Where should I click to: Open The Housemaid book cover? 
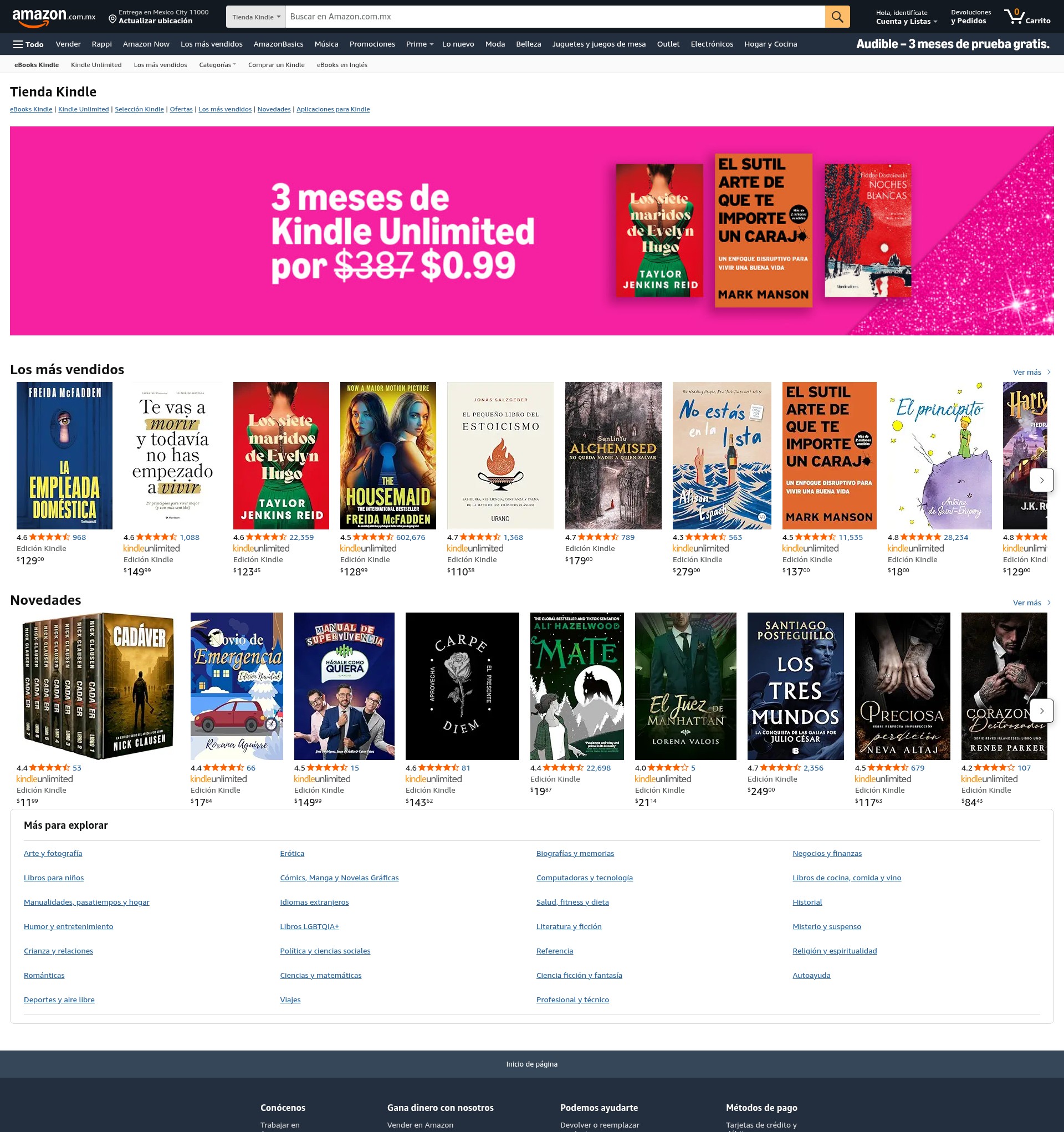(x=388, y=456)
